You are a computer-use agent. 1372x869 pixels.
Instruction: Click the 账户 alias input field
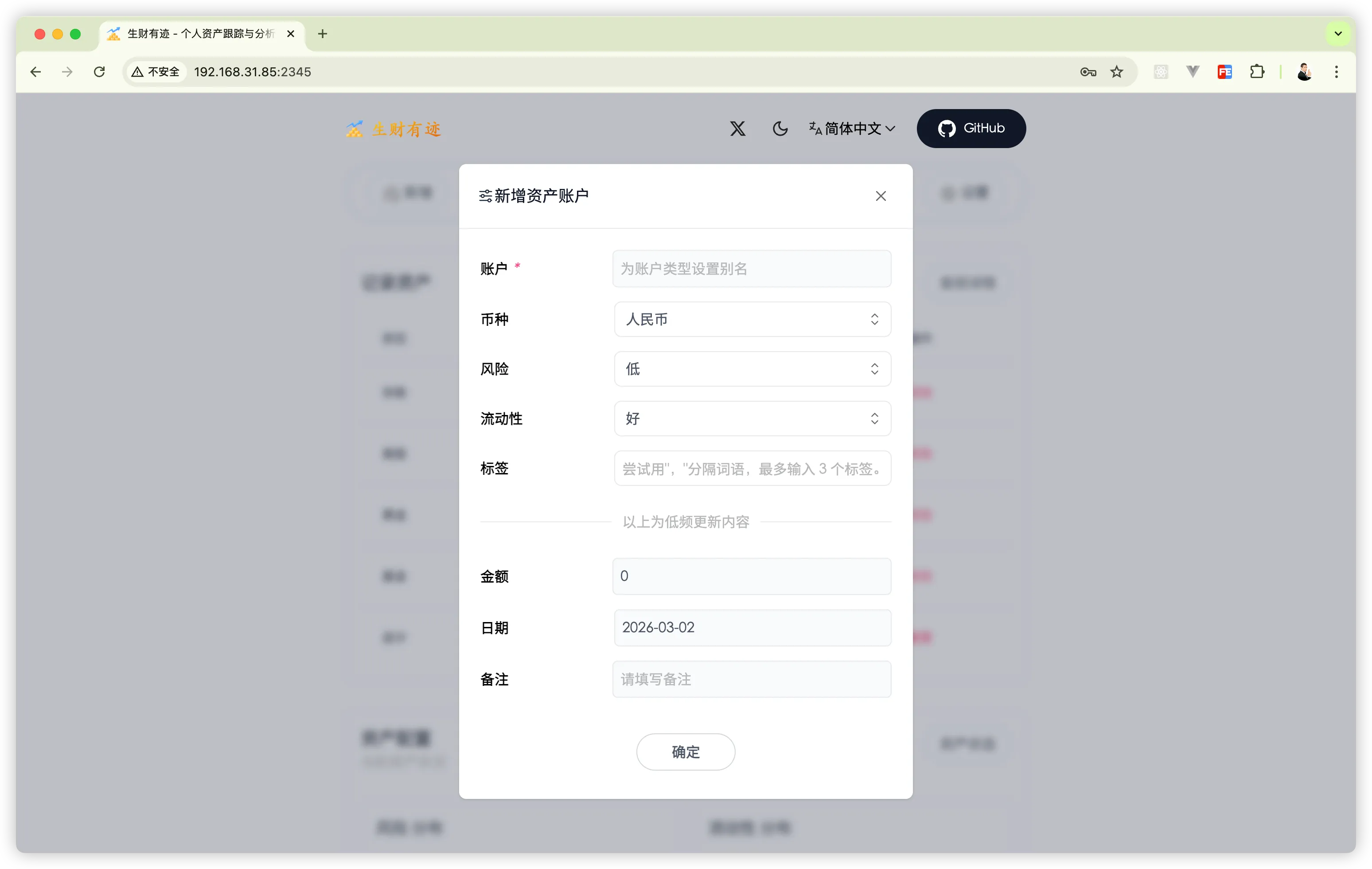coord(752,269)
